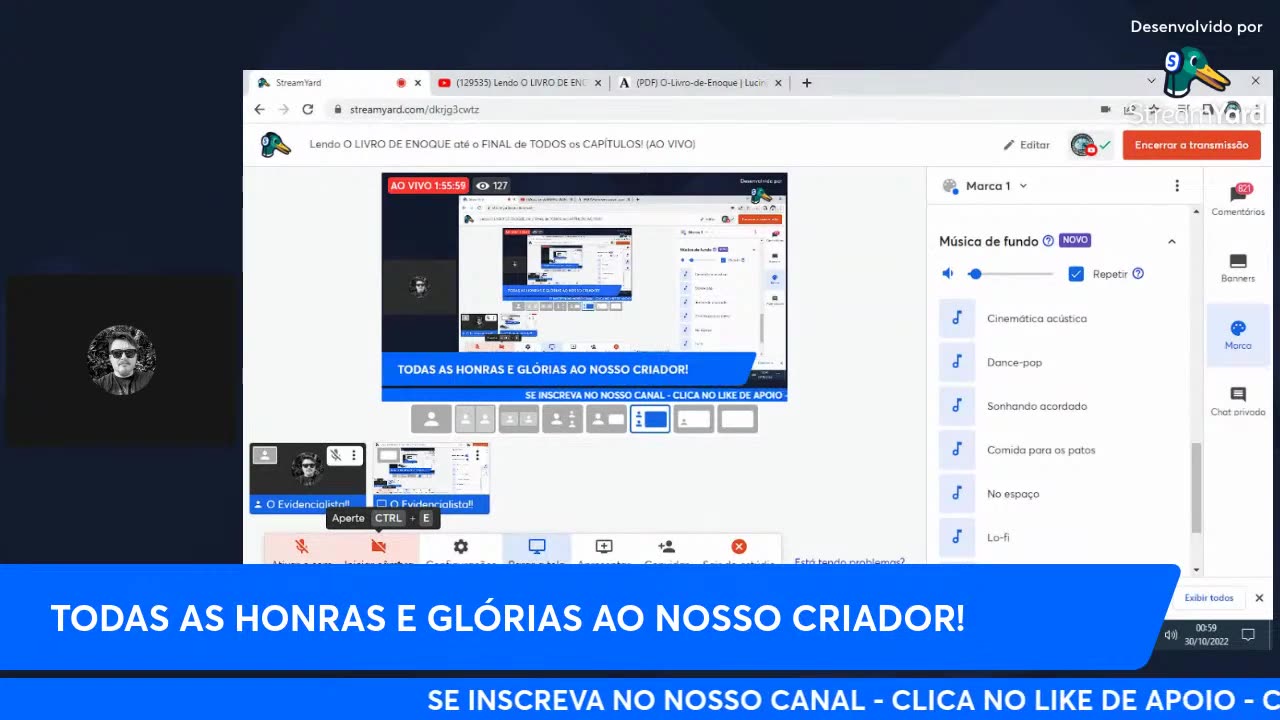Viewport: 1280px width, 720px height.
Task: Click the Editar broadcast button
Action: point(1027,145)
